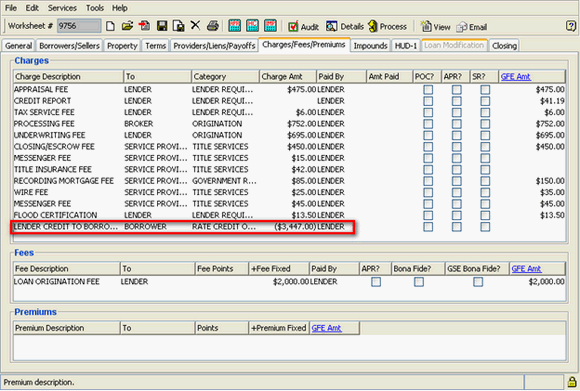Screen dimensions: 580x391
Task: Click the Amt Paid column header
Action: click(389, 77)
